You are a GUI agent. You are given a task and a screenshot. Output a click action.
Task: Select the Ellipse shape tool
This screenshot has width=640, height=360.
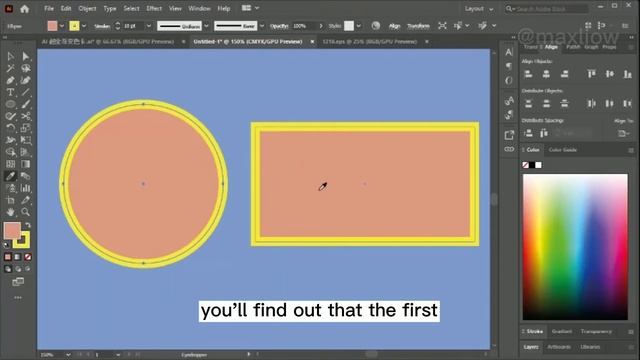(x=11, y=104)
